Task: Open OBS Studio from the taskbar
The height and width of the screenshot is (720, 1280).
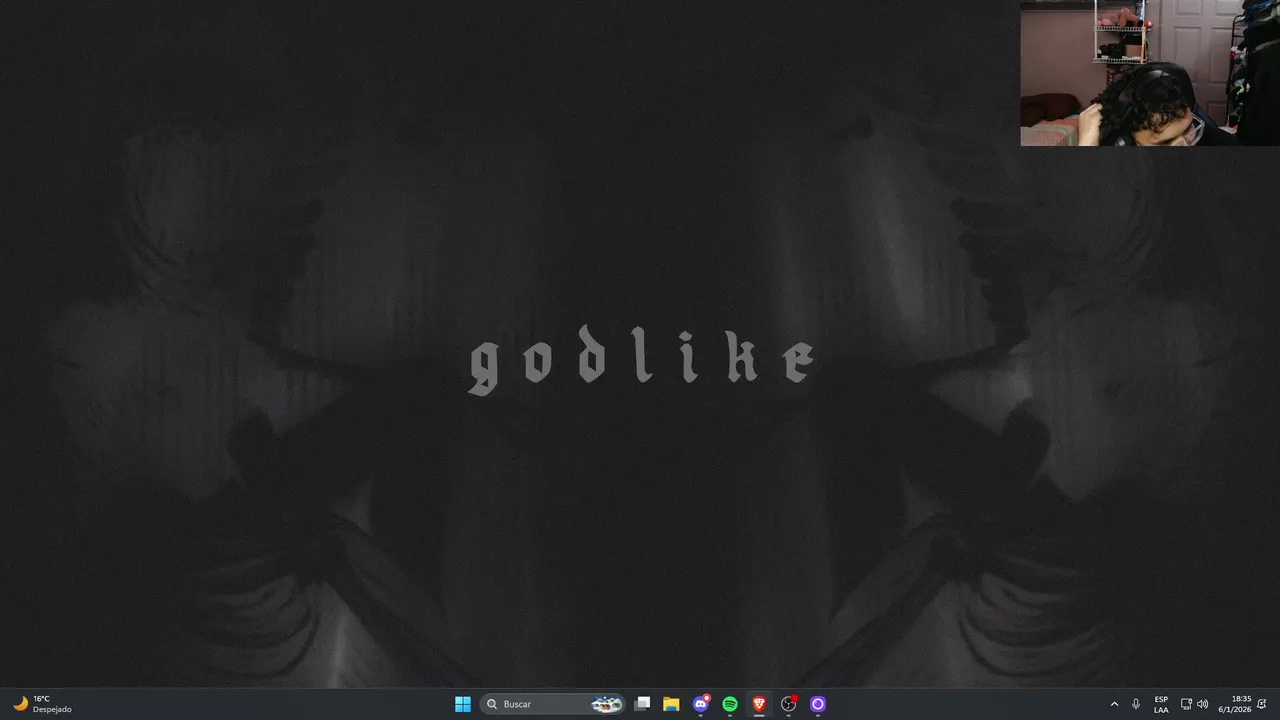Action: [x=789, y=704]
